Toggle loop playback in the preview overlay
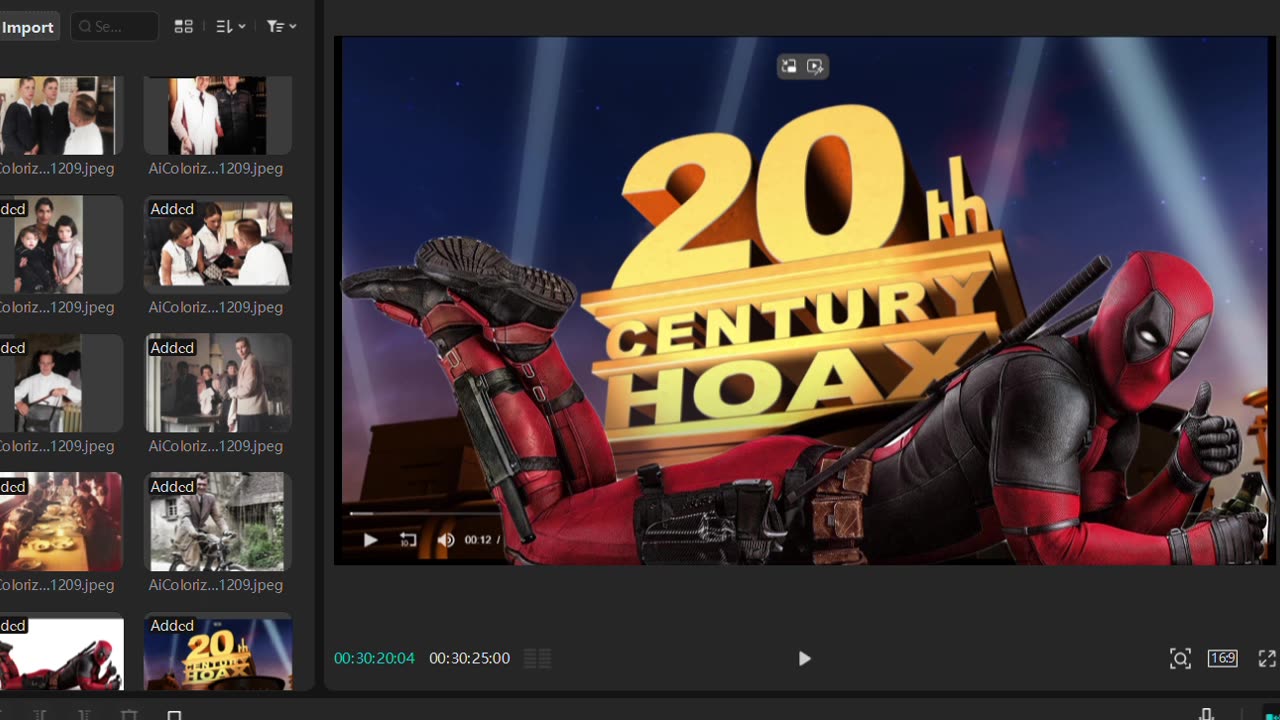1280x720 pixels. click(408, 540)
